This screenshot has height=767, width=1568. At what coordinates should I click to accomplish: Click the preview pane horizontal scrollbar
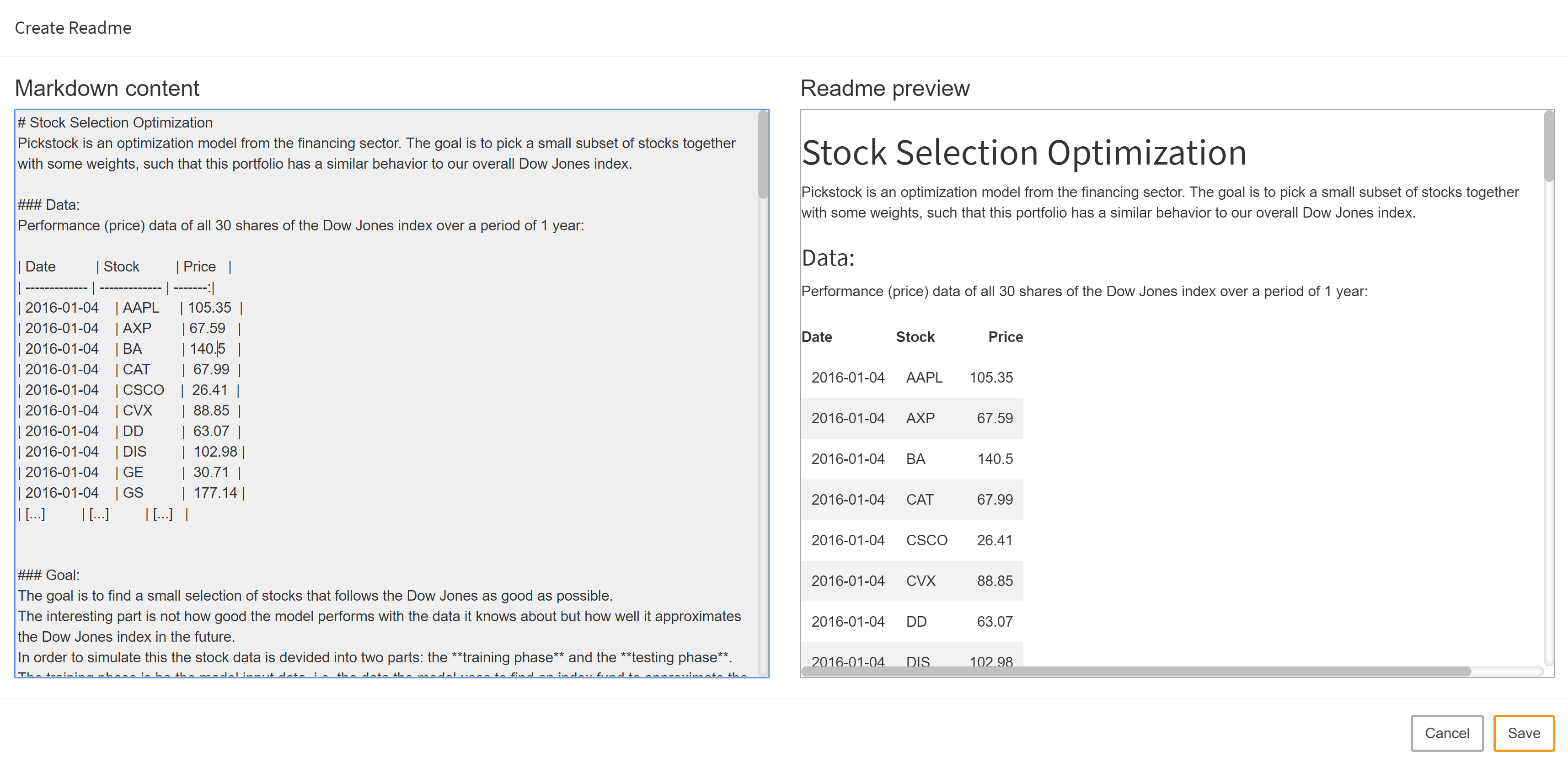point(1135,671)
